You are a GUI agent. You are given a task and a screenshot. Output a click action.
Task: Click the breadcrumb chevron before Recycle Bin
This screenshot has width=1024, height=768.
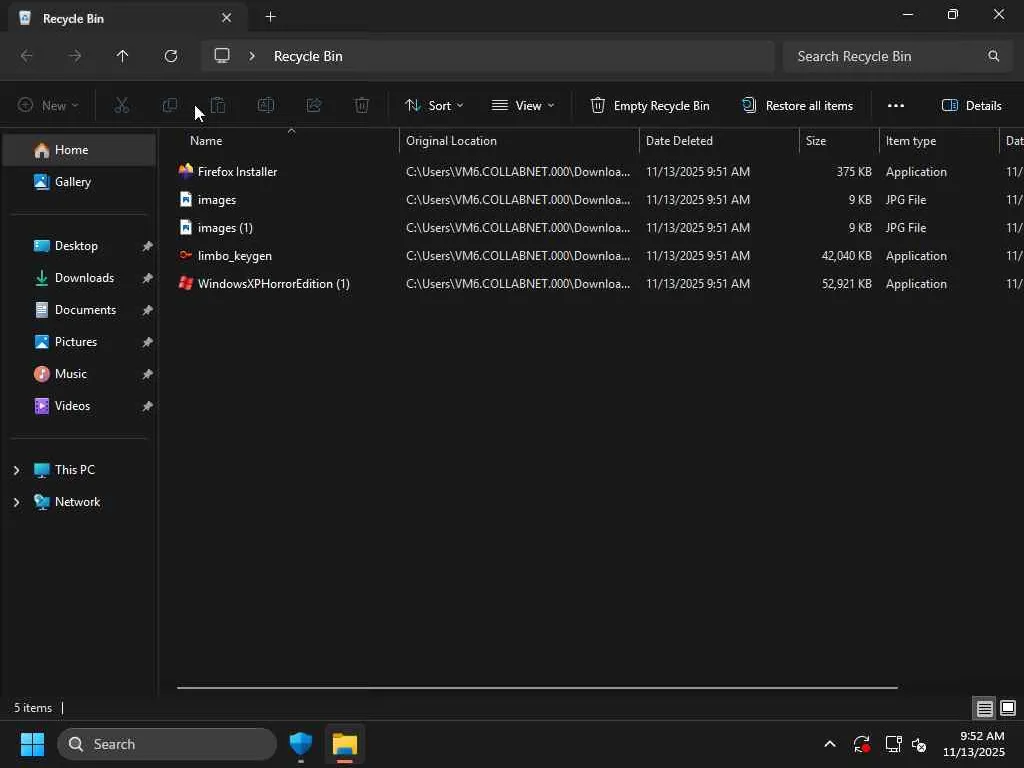tap(252, 56)
